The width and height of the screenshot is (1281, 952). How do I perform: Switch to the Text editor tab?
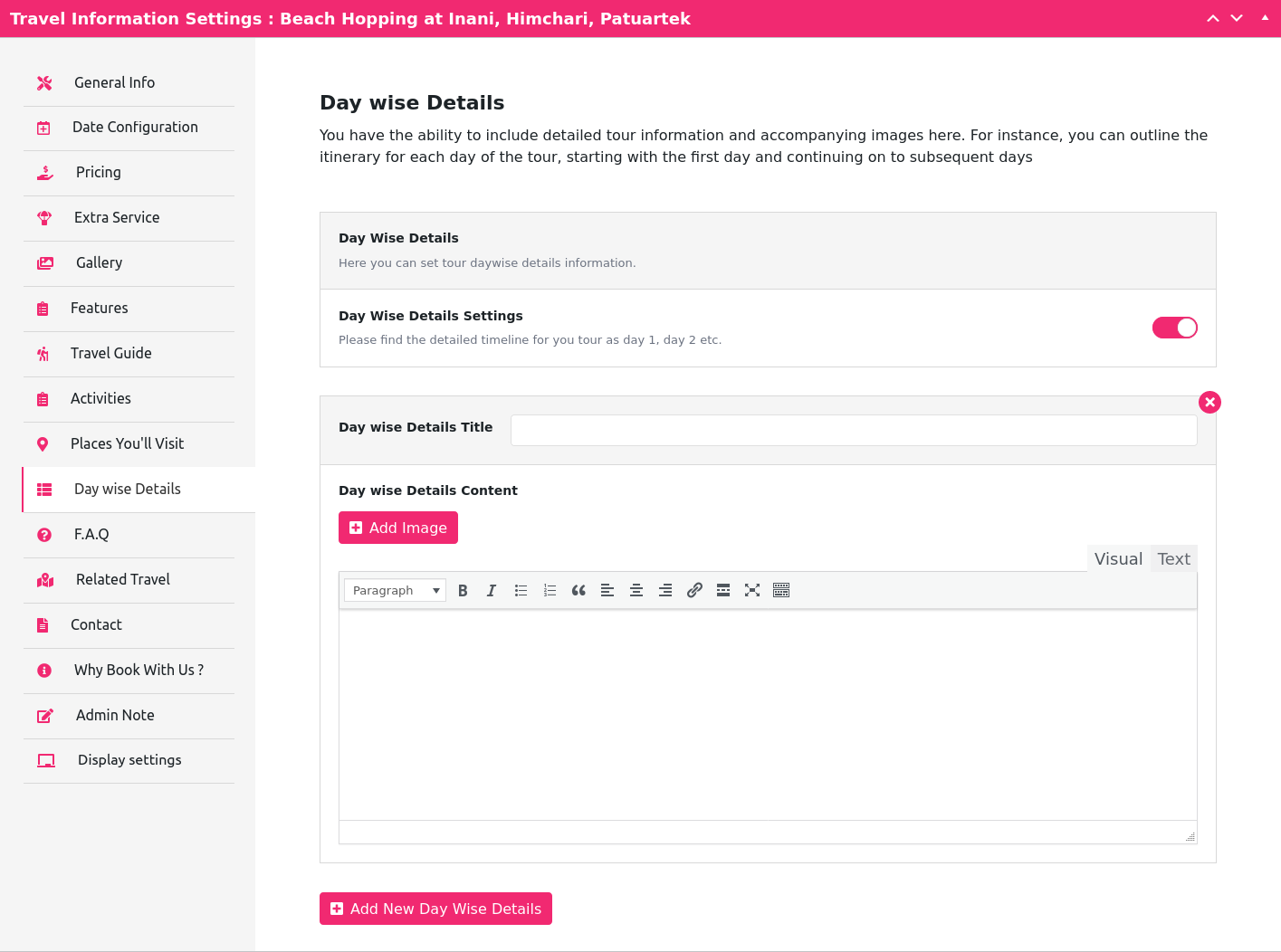point(1173,558)
